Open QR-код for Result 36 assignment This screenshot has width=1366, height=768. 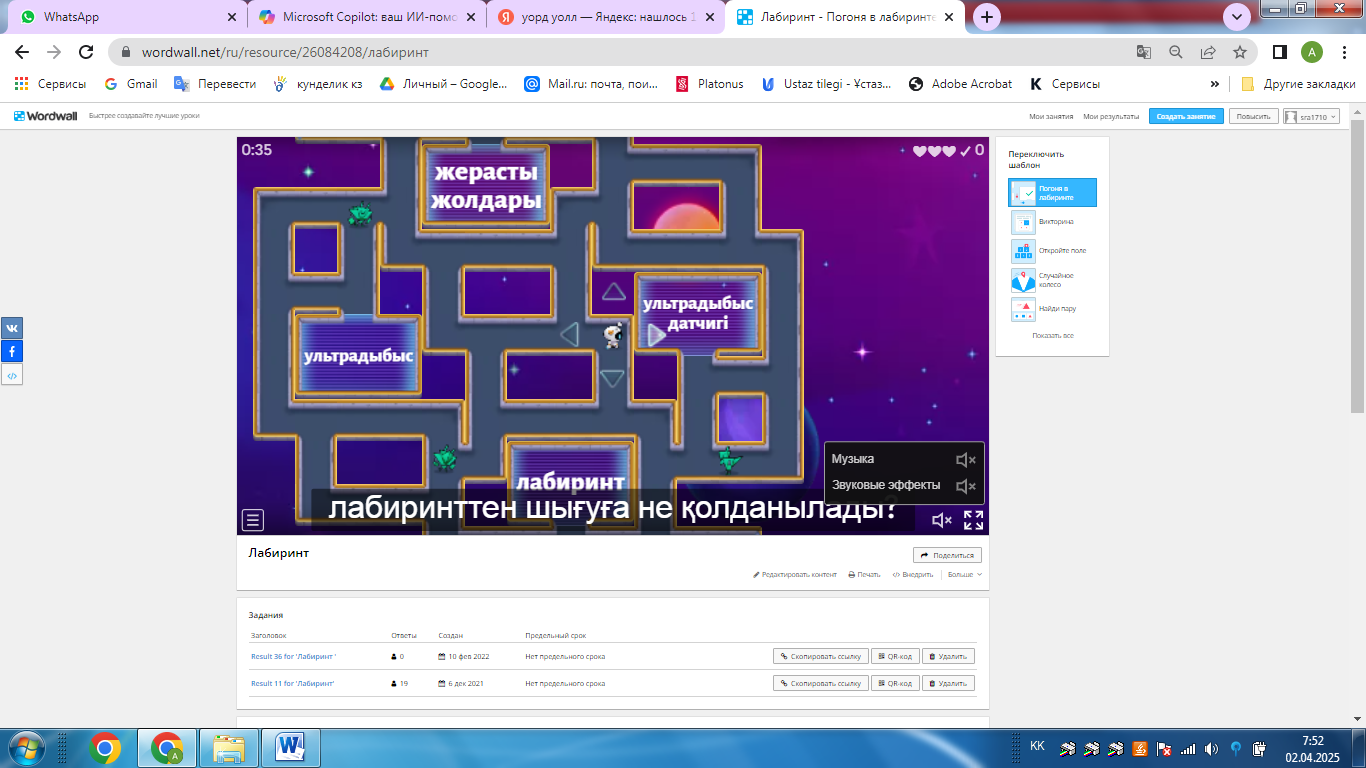(894, 656)
